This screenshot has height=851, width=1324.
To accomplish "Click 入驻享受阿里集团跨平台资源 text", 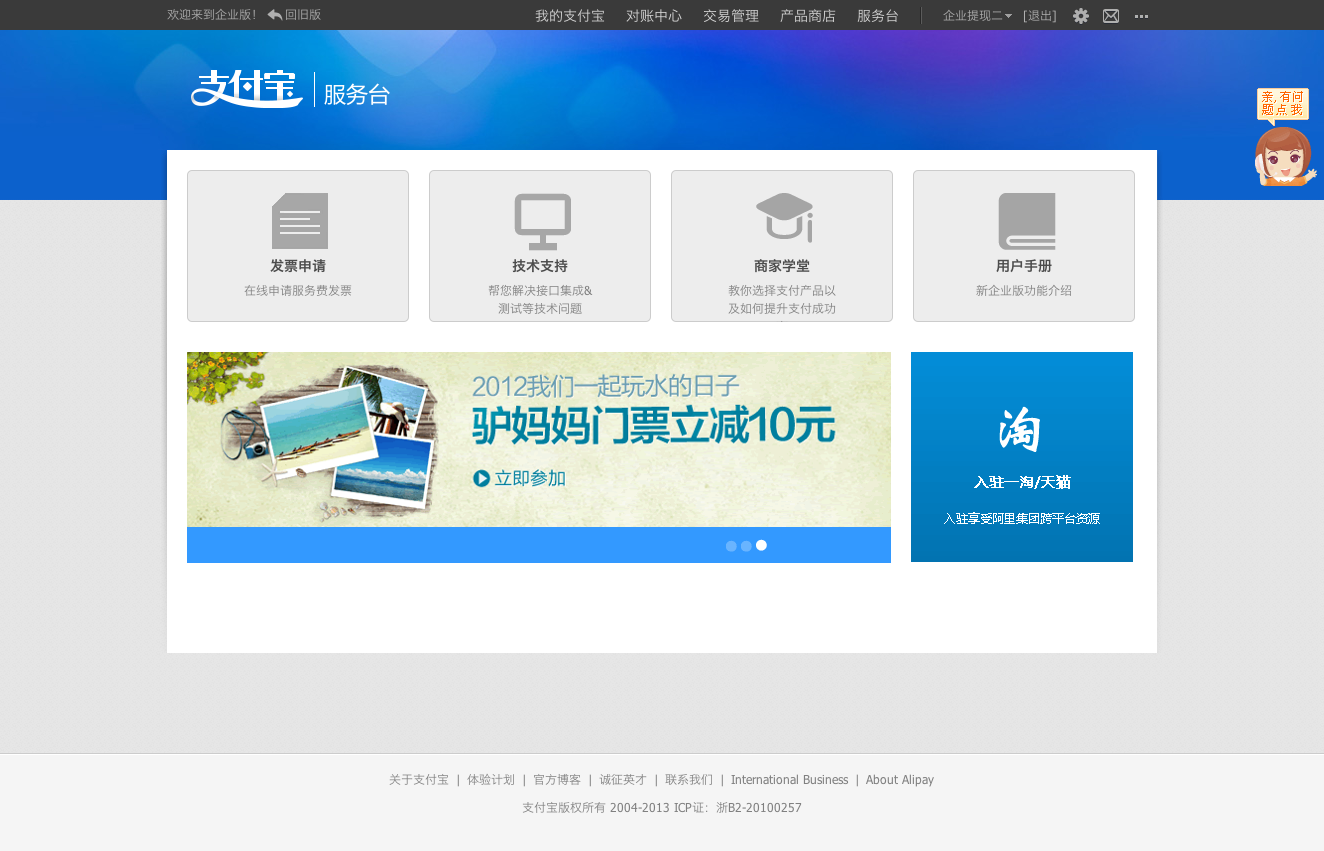I will 1022,519.
